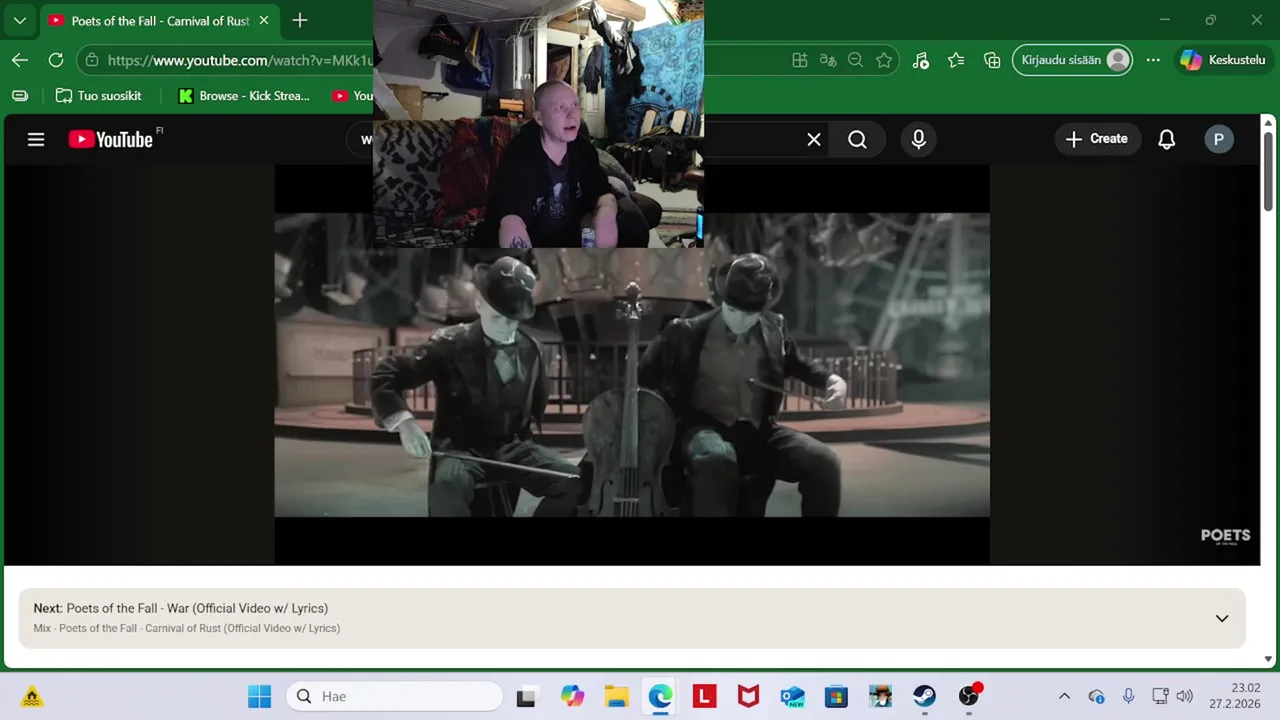
Task: Click the taskbar Hae search box
Action: click(x=394, y=696)
